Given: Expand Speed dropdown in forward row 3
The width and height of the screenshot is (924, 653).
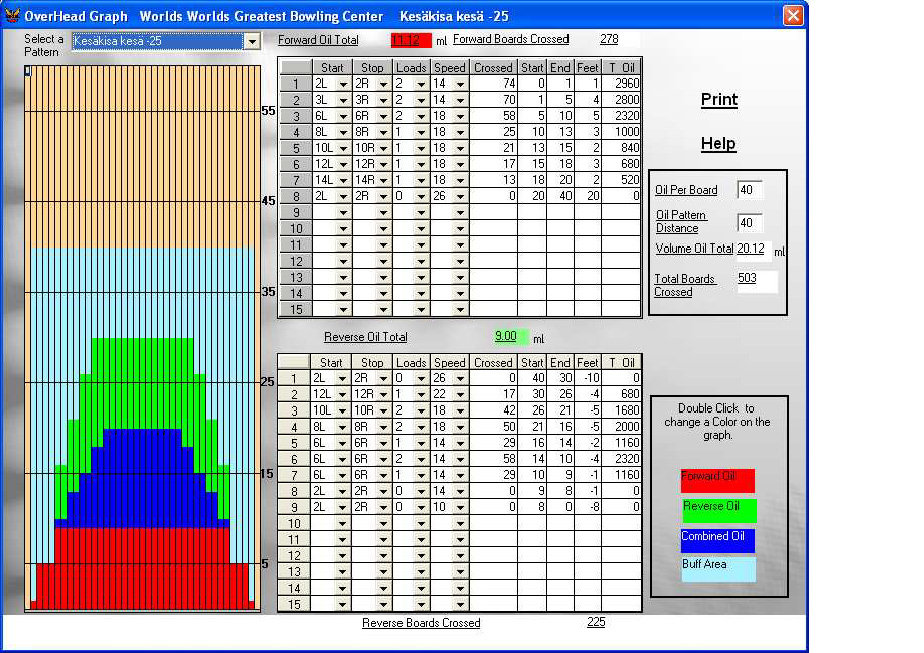Looking at the screenshot, I should tap(460, 116).
